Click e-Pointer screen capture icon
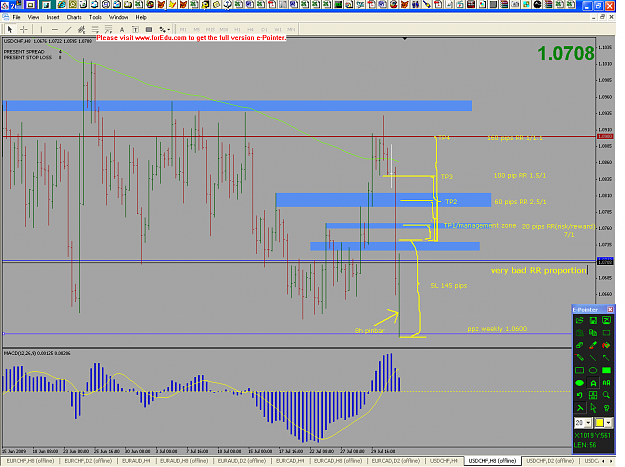Viewport: 625px width, 467px height. pos(606,320)
